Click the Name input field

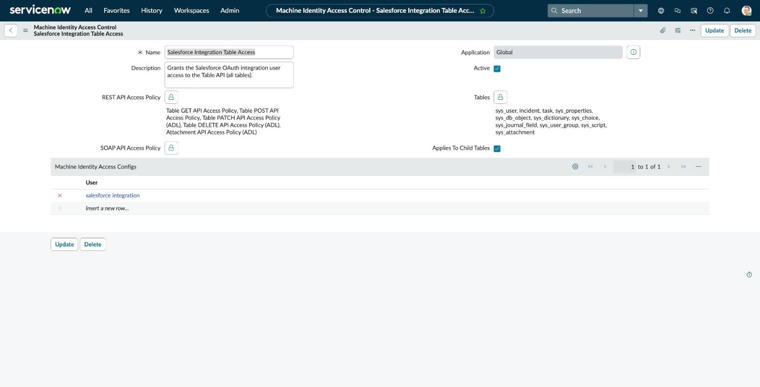229,52
